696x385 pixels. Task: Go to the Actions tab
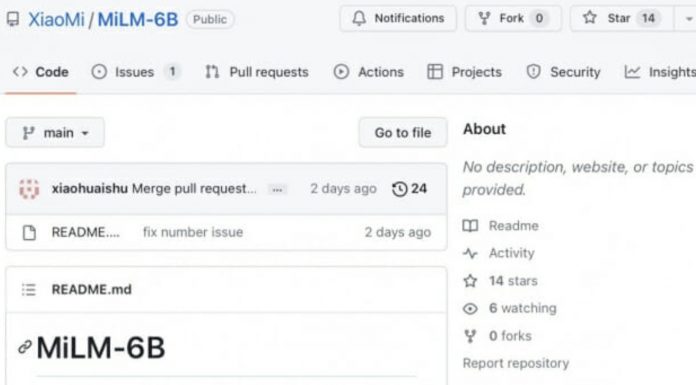click(368, 72)
